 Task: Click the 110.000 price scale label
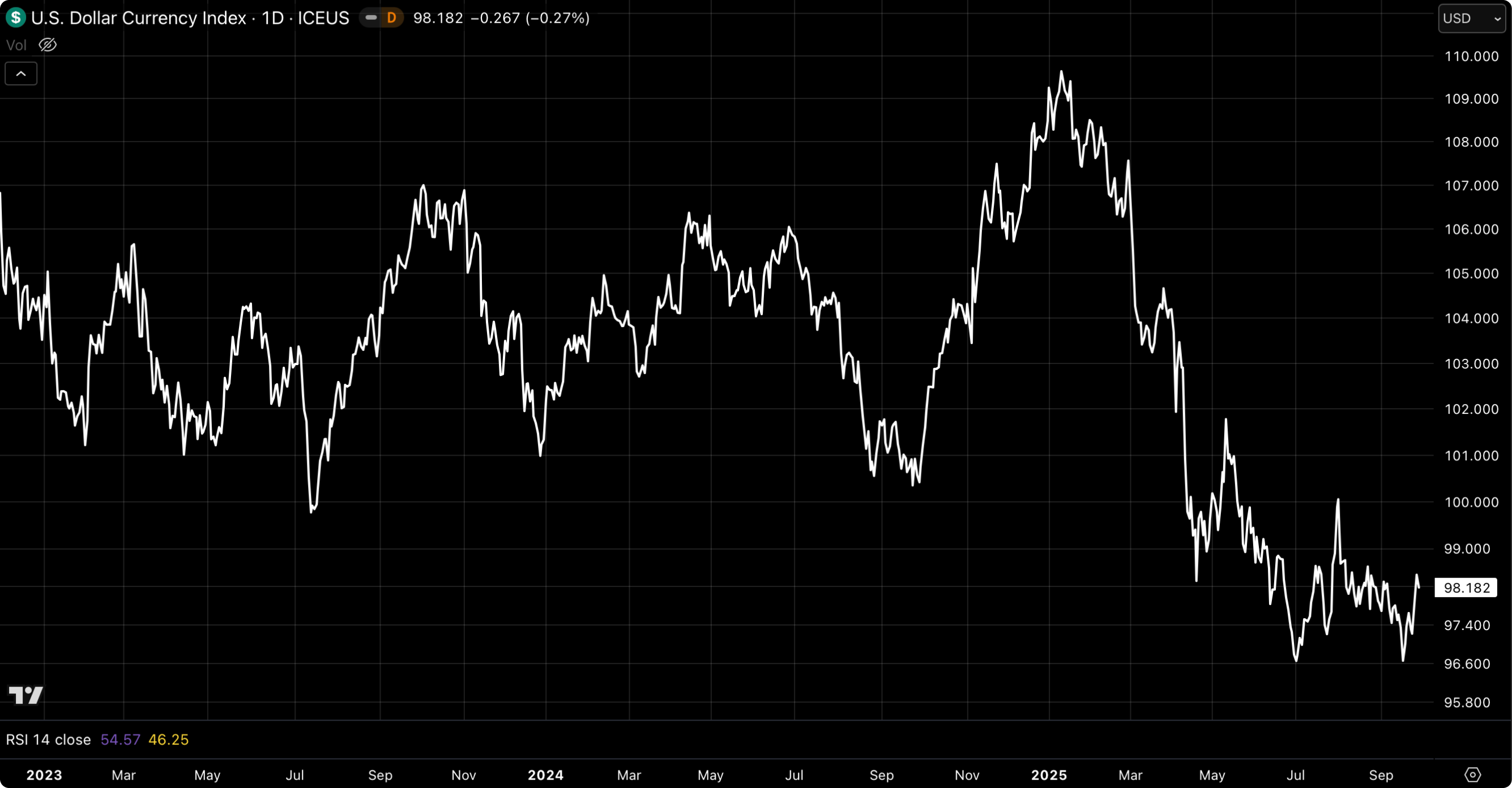[x=1471, y=57]
